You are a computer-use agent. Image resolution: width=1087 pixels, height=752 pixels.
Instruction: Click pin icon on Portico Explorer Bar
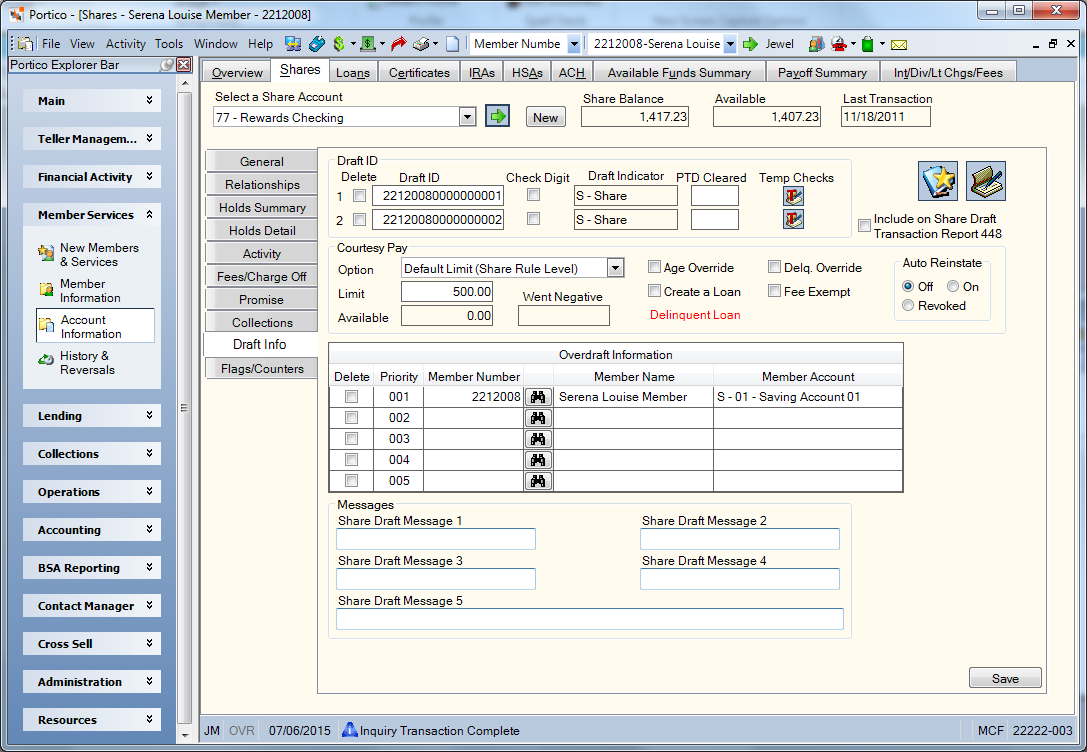166,64
